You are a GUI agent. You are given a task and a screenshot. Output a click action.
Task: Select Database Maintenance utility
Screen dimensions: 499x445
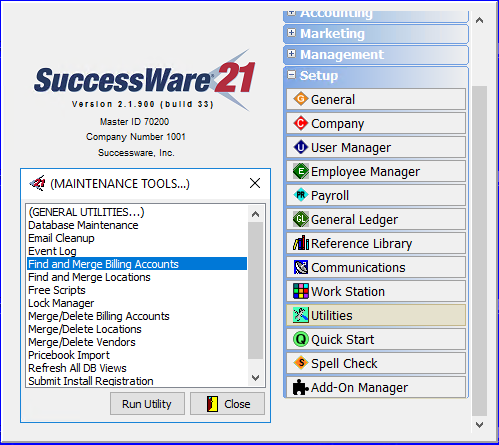[x=137, y=225]
